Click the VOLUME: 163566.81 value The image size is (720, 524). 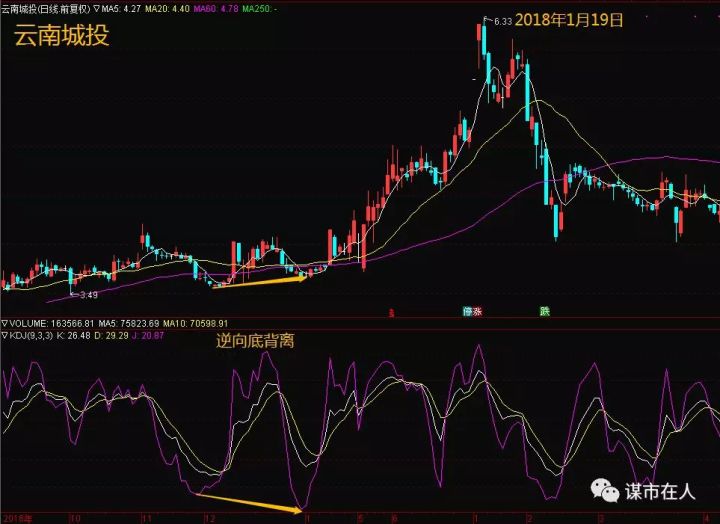point(51,324)
